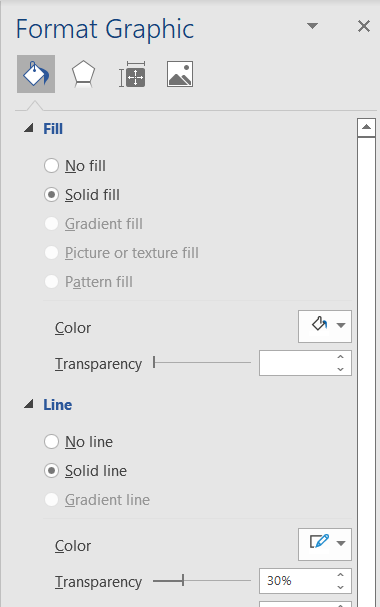Click the scrollbar up arrow
The image size is (380, 607).
click(x=366, y=127)
